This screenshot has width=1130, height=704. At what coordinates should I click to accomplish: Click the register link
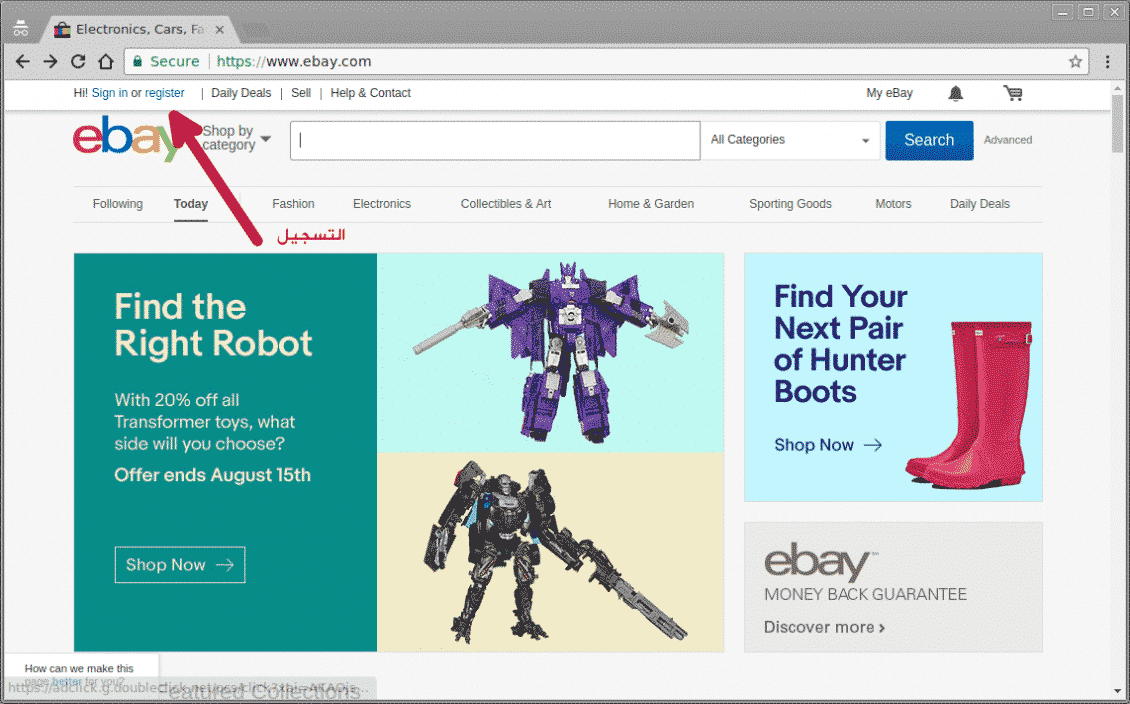click(x=164, y=93)
